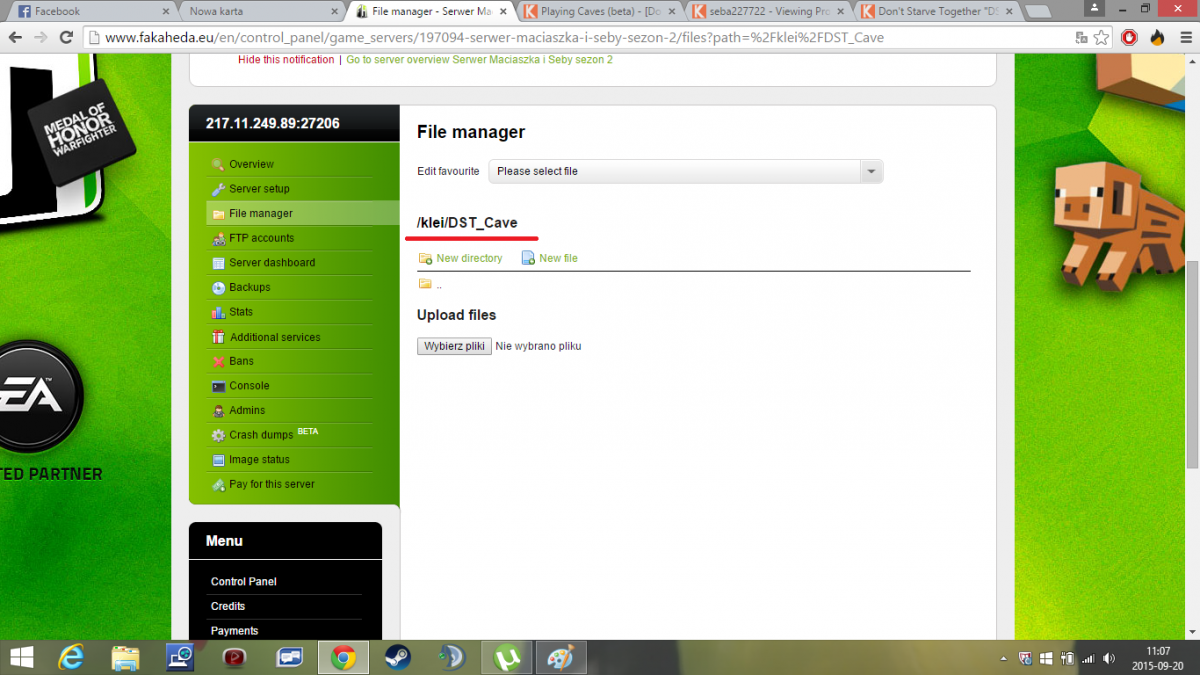
Task: Click the flame extension icon
Action: click(x=1157, y=38)
